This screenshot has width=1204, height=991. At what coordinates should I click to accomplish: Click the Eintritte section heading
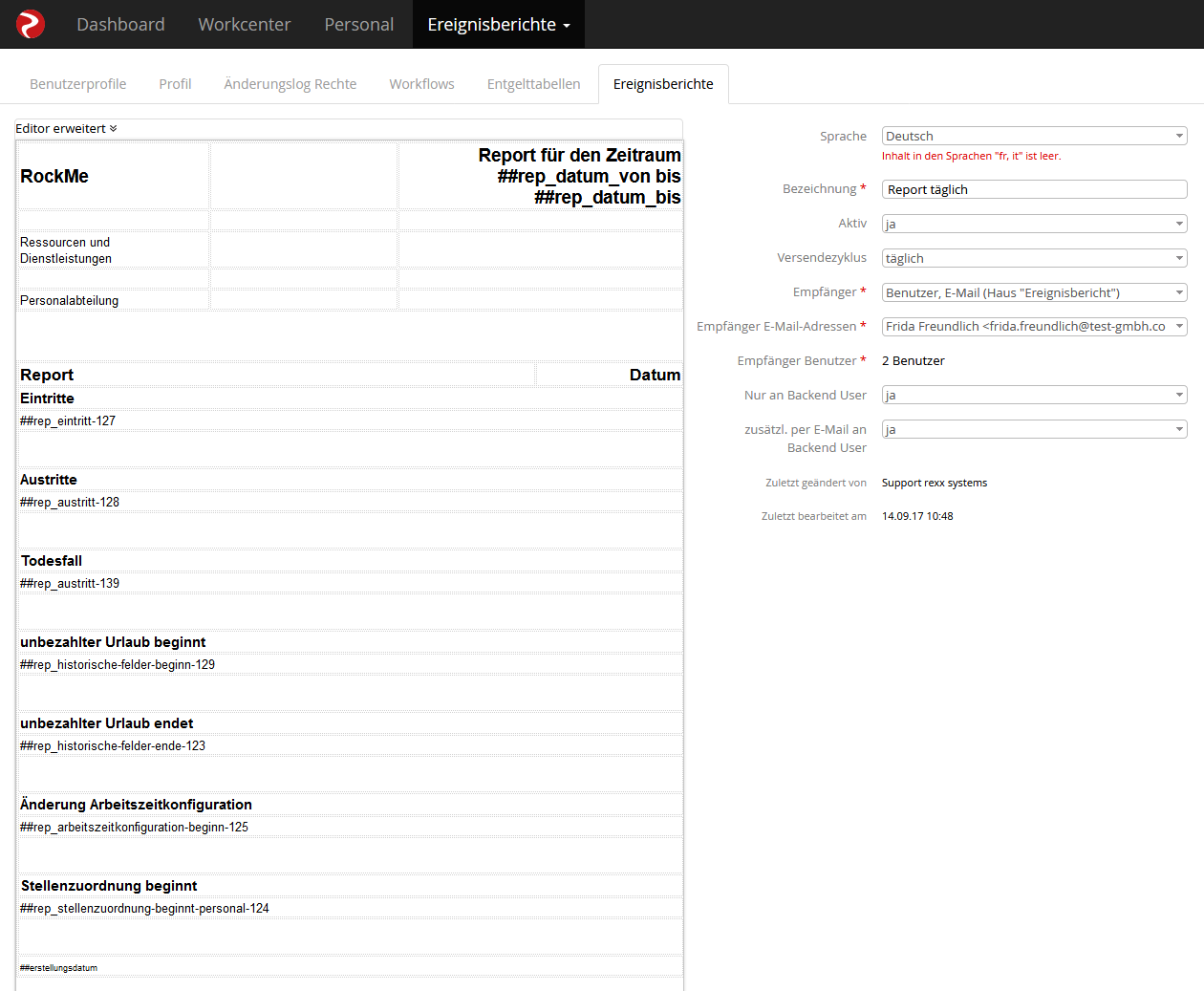point(47,399)
